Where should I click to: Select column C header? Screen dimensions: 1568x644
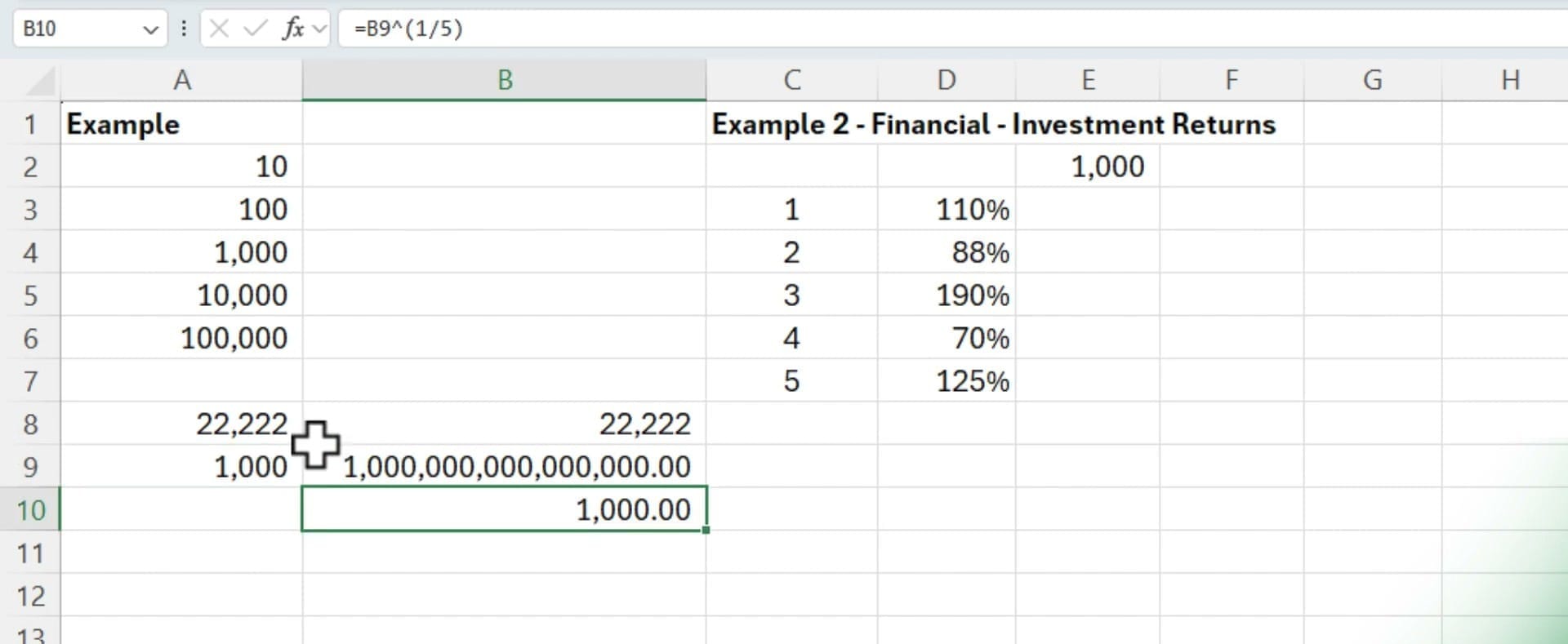[792, 80]
